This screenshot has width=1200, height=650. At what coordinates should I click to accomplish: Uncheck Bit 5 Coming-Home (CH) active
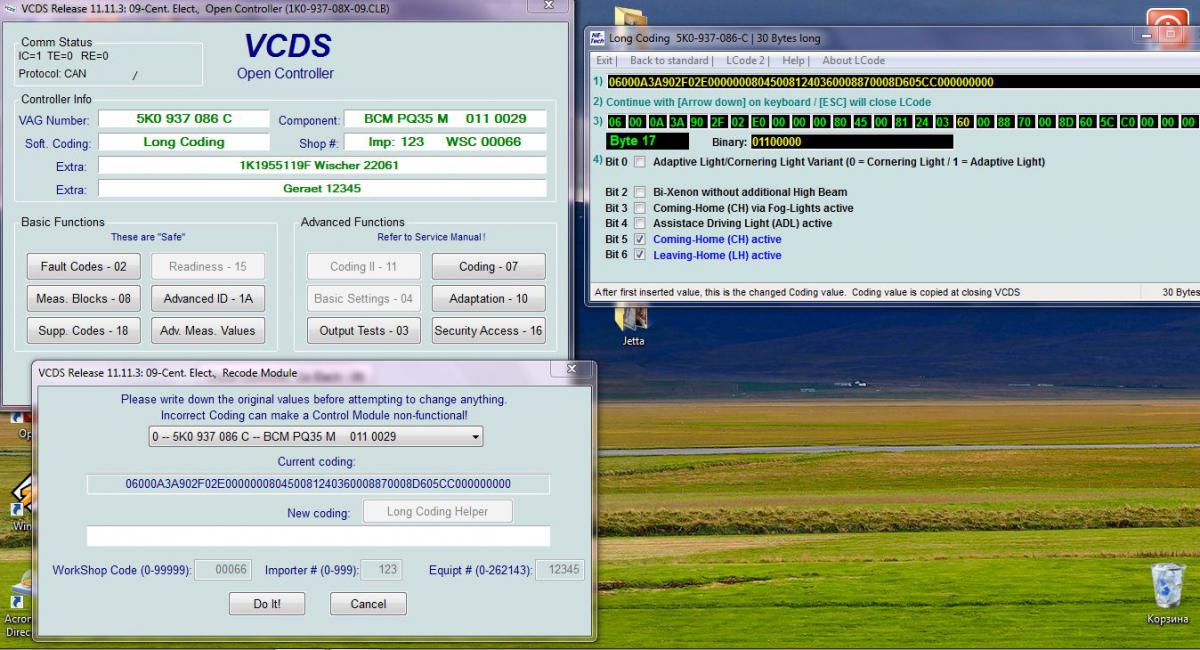[x=640, y=240]
